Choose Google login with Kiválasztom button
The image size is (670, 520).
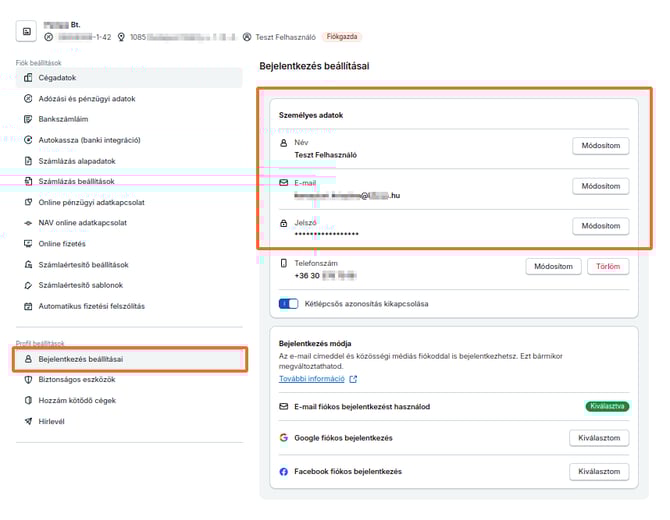click(599, 438)
